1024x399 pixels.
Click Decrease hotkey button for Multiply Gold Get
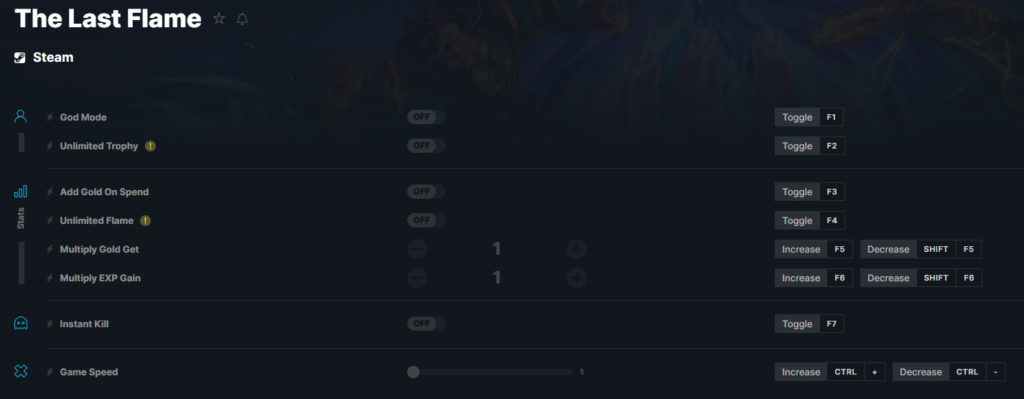[x=921, y=249]
